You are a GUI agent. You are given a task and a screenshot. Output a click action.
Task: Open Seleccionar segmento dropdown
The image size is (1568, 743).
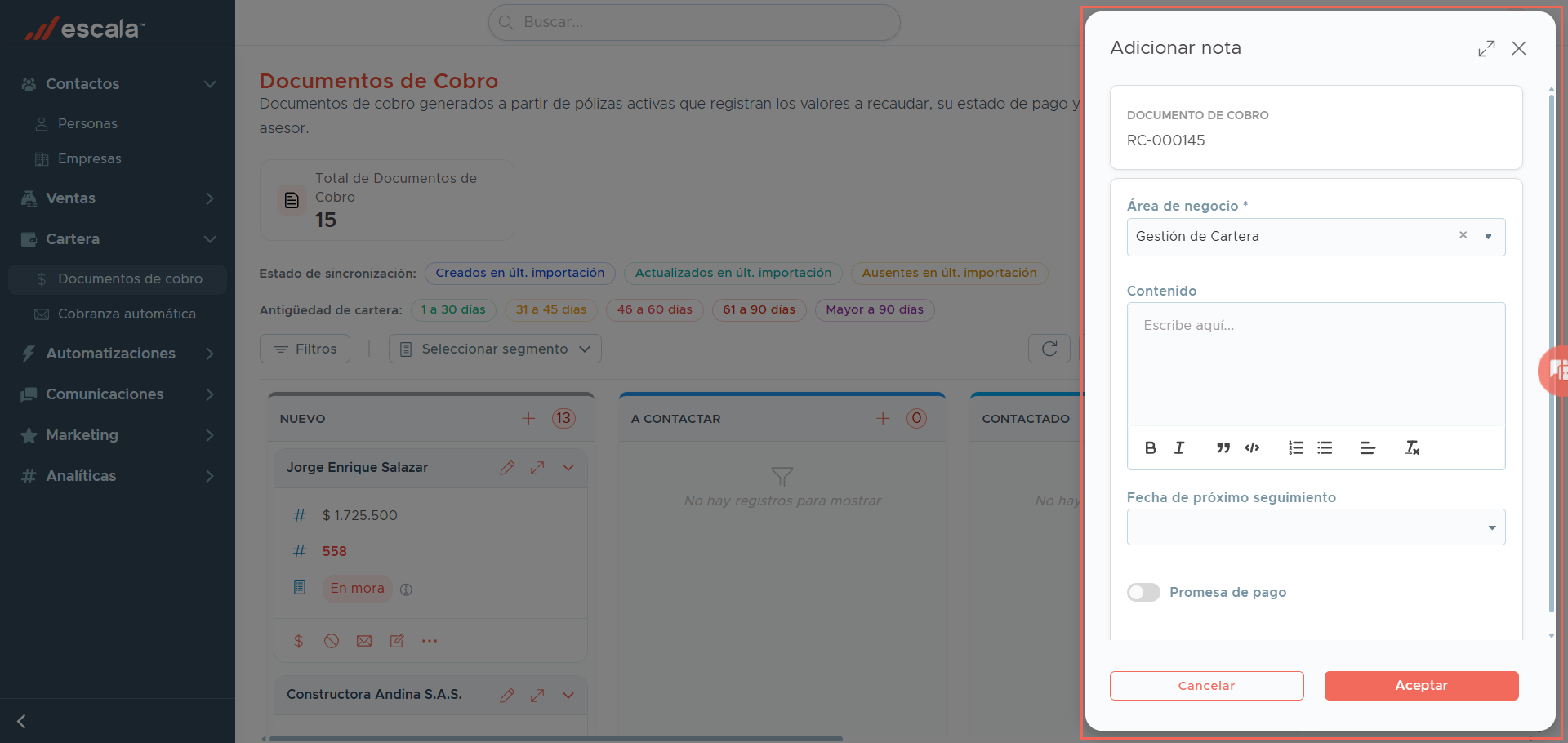(x=495, y=349)
